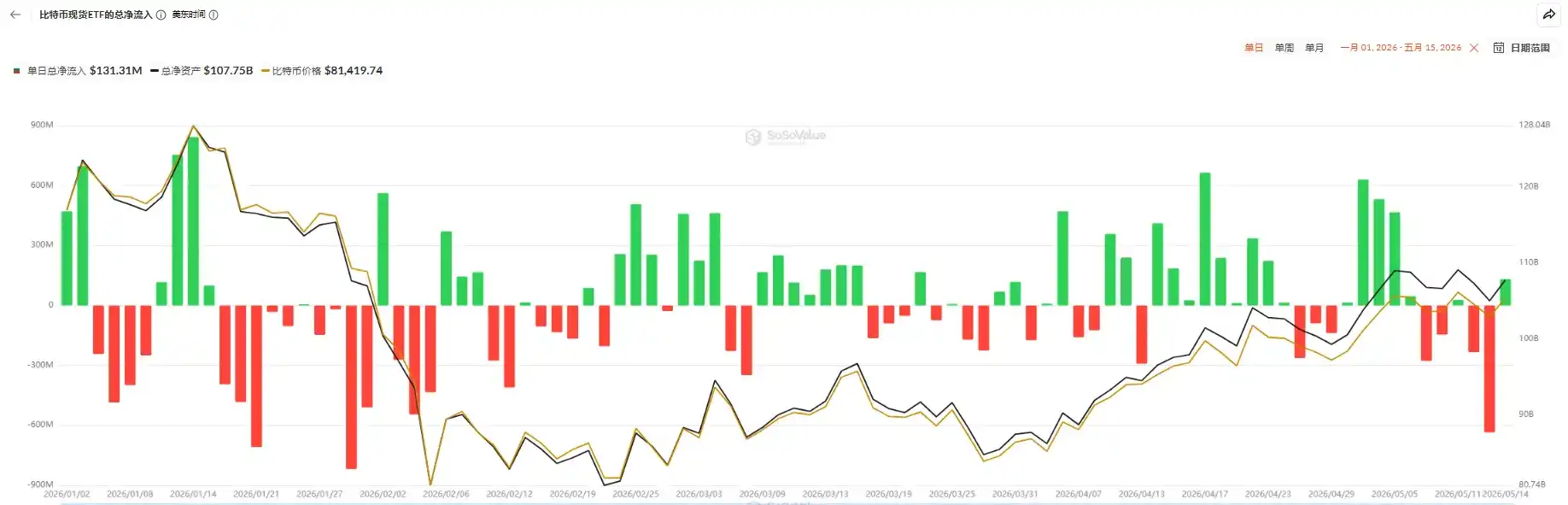This screenshot has width=1568, height=505.
Task: Click the 2026/02/25 date axis label
Action: tap(635, 495)
